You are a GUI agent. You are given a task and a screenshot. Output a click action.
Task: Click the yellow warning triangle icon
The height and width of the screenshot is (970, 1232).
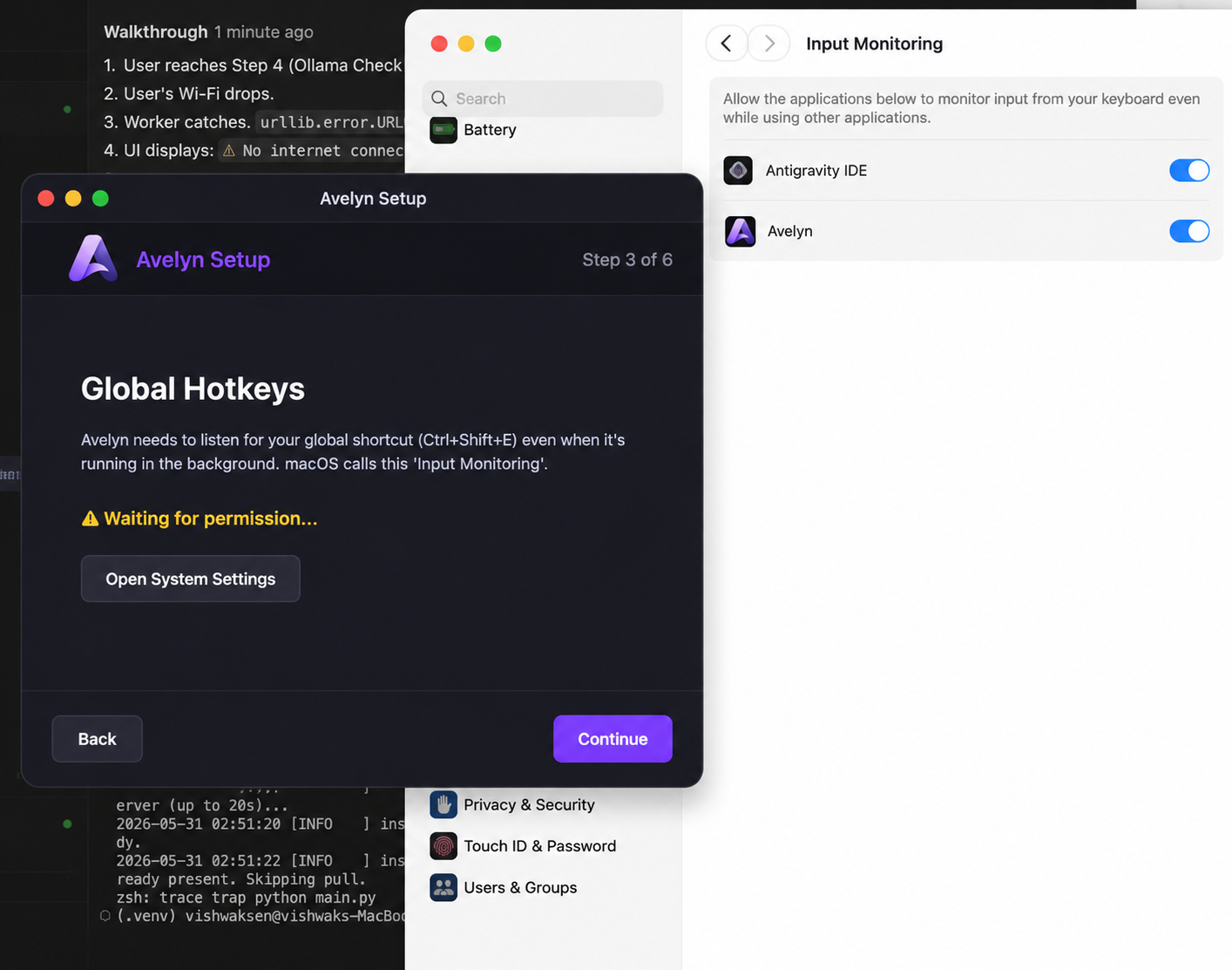(x=90, y=519)
